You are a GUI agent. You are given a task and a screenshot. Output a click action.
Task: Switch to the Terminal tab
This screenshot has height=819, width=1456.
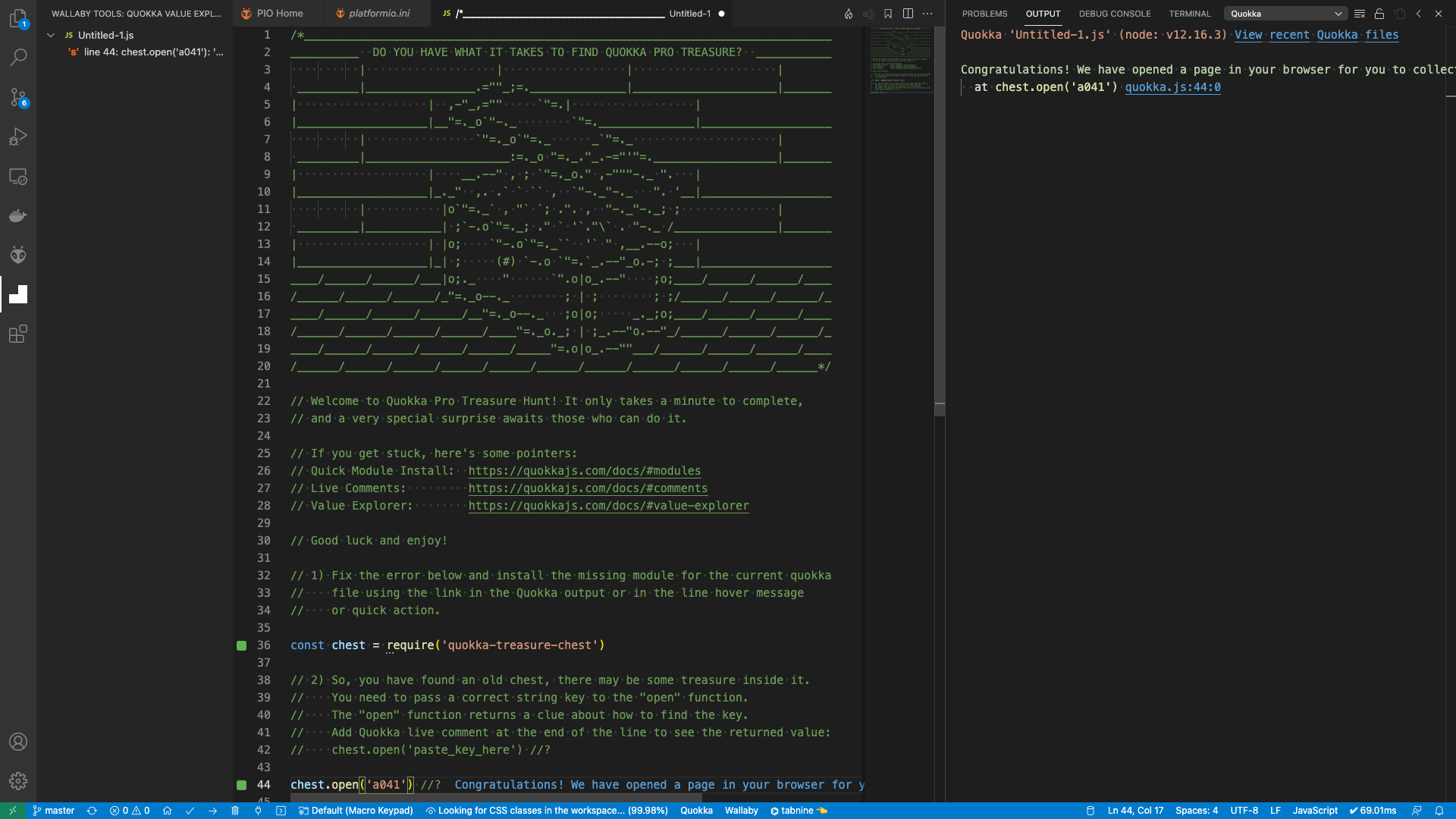click(1190, 14)
